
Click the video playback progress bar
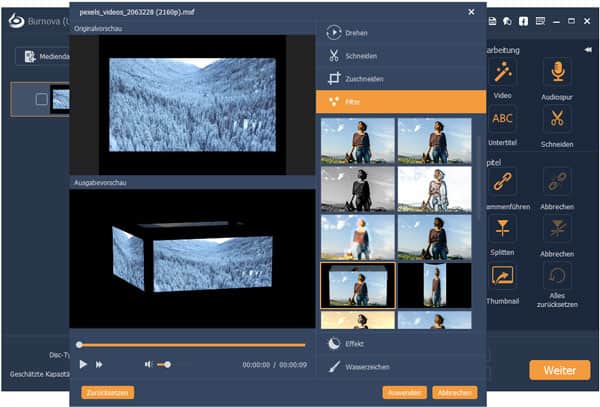point(190,345)
